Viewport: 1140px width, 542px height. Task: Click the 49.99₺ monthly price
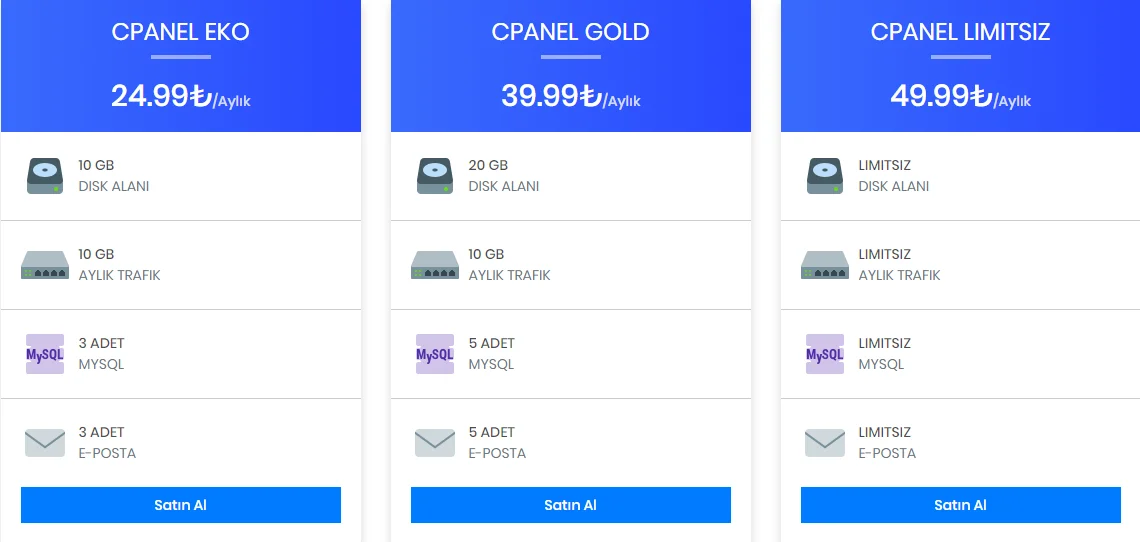click(x=960, y=97)
